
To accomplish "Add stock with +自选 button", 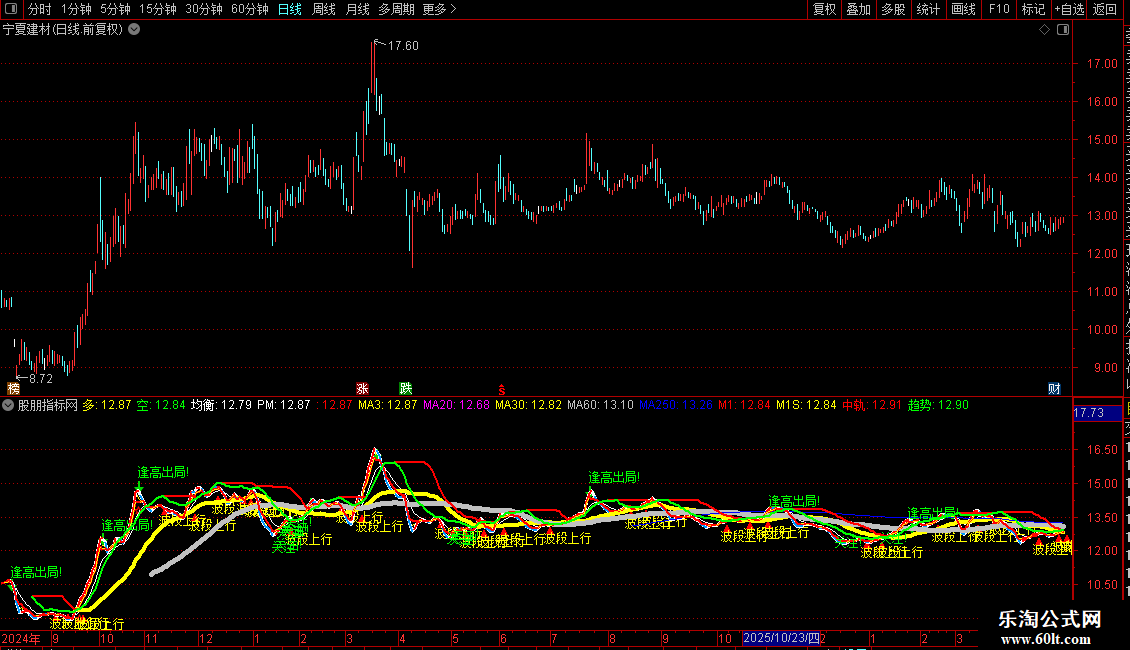I will 1069,9.
